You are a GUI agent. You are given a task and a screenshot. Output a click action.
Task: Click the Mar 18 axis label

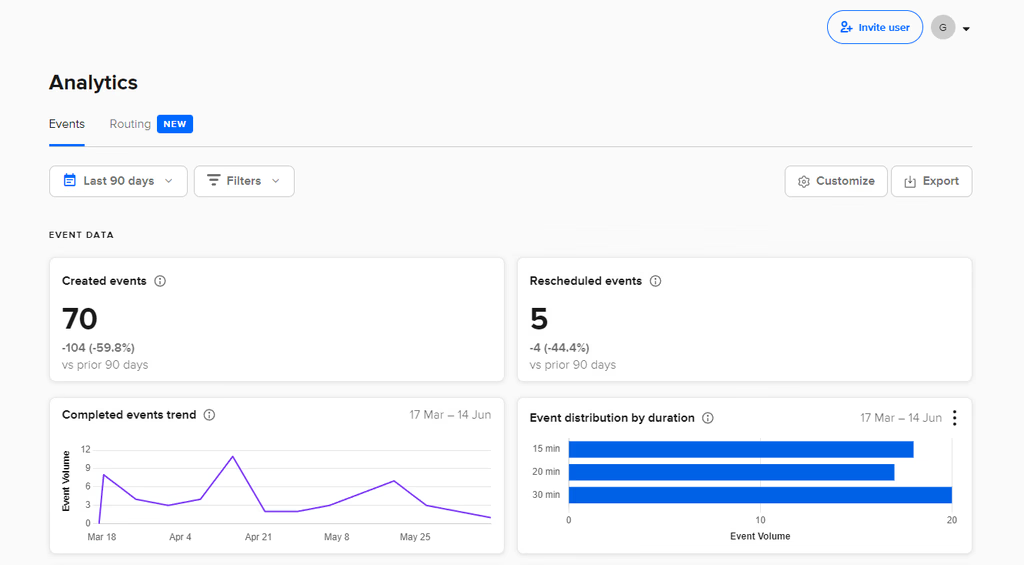tap(102, 537)
